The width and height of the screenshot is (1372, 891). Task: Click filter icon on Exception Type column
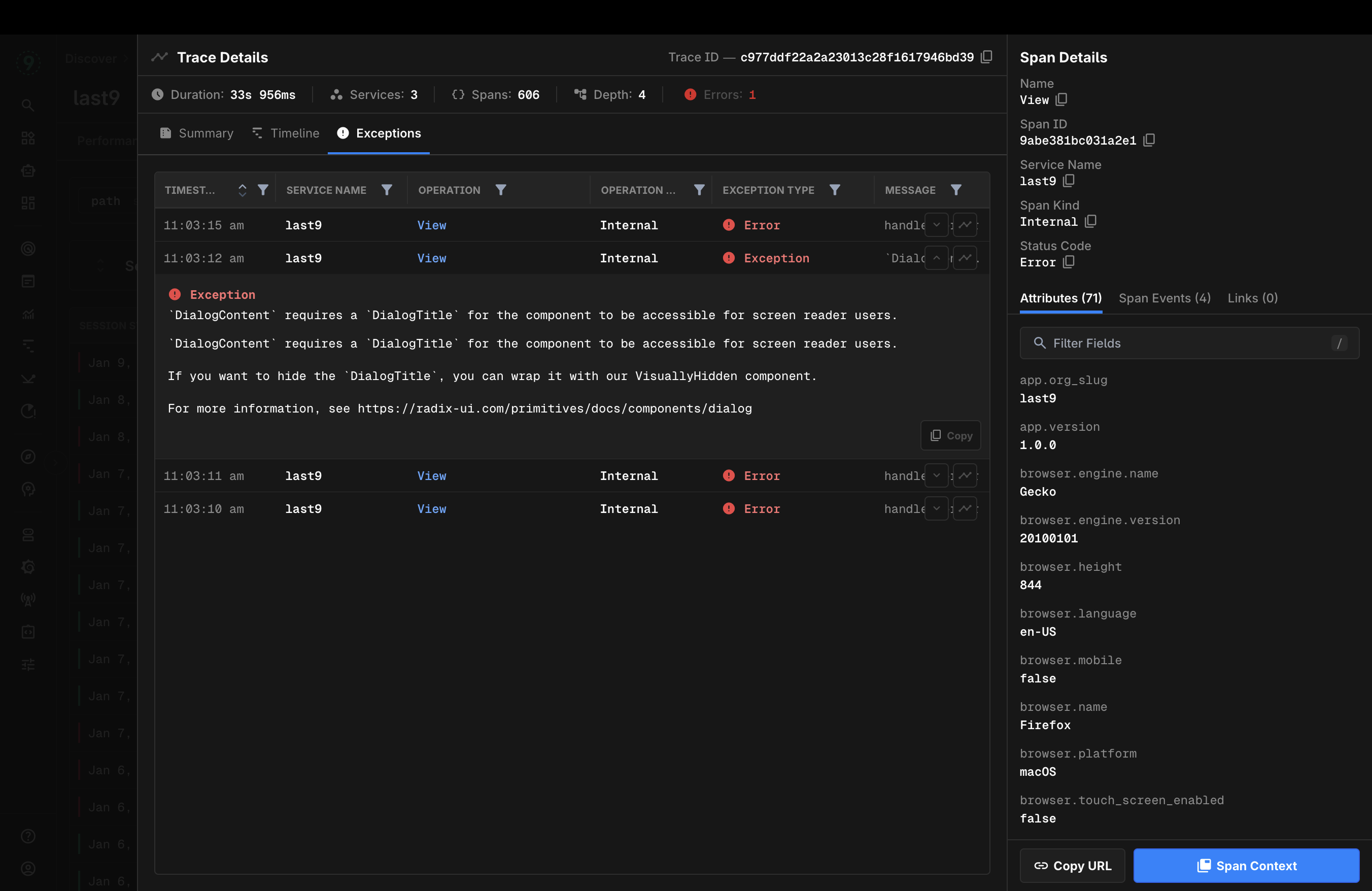[834, 190]
